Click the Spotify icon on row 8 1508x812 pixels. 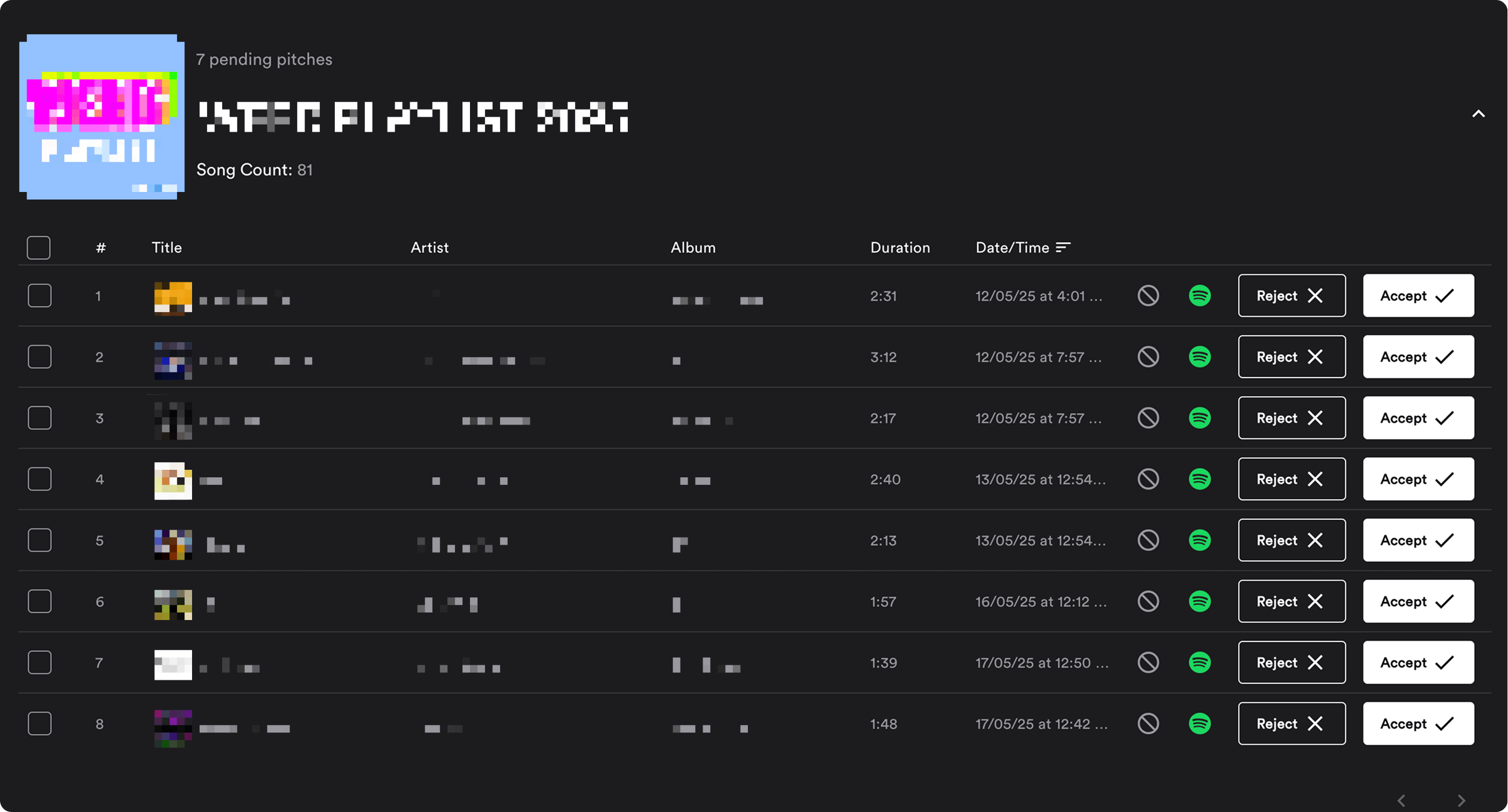coord(1199,724)
